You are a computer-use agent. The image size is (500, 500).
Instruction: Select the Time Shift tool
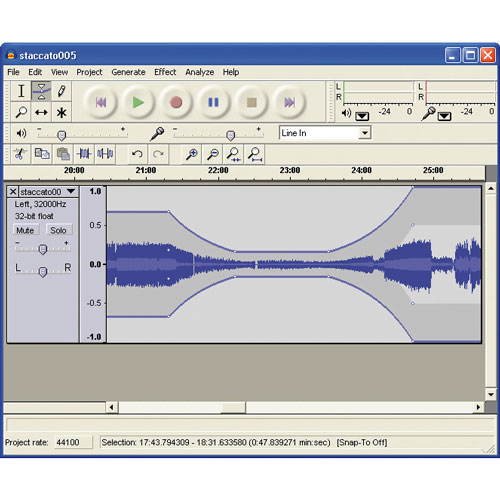click(41, 112)
